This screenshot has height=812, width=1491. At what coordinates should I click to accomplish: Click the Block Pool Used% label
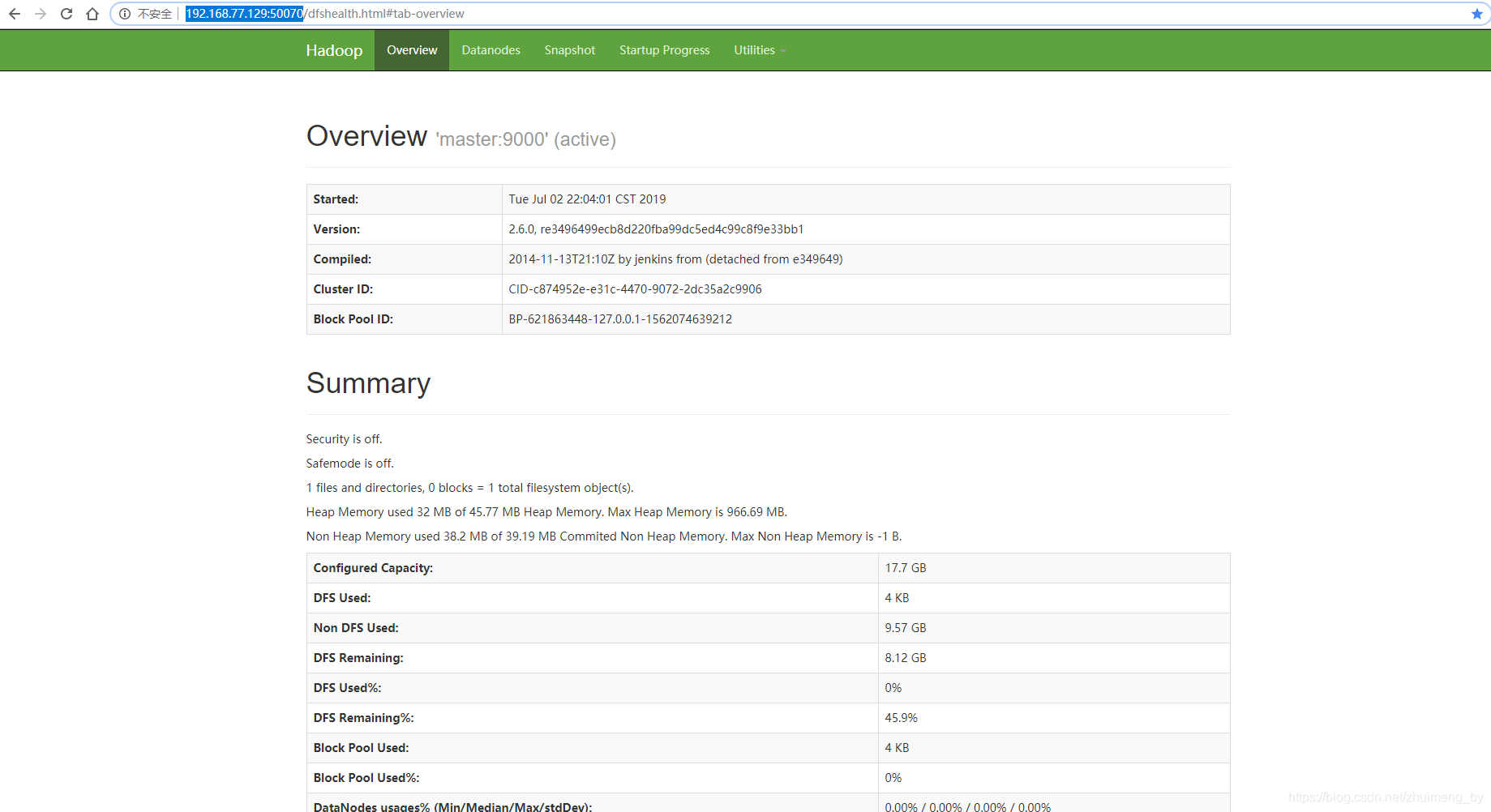point(366,778)
